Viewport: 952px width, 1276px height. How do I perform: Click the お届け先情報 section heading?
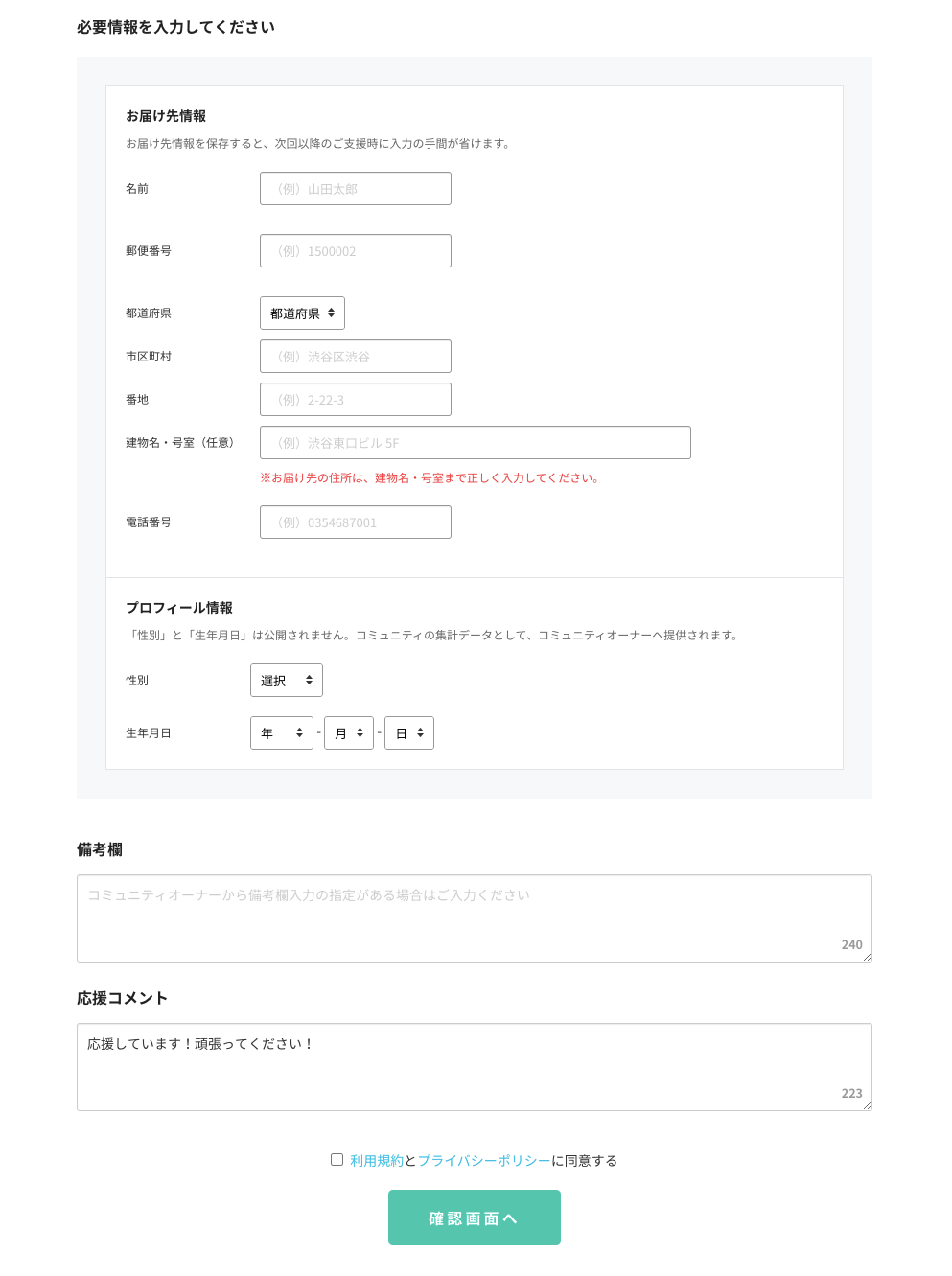point(166,116)
